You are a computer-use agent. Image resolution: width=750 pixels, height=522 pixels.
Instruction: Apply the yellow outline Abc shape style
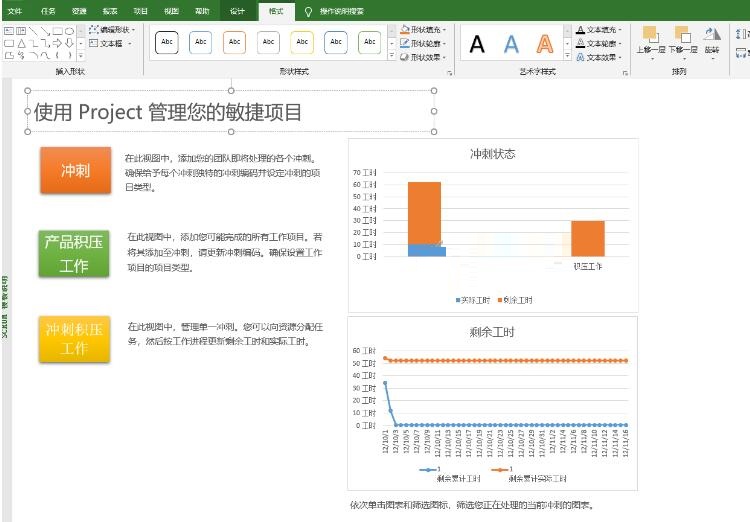tap(302, 42)
